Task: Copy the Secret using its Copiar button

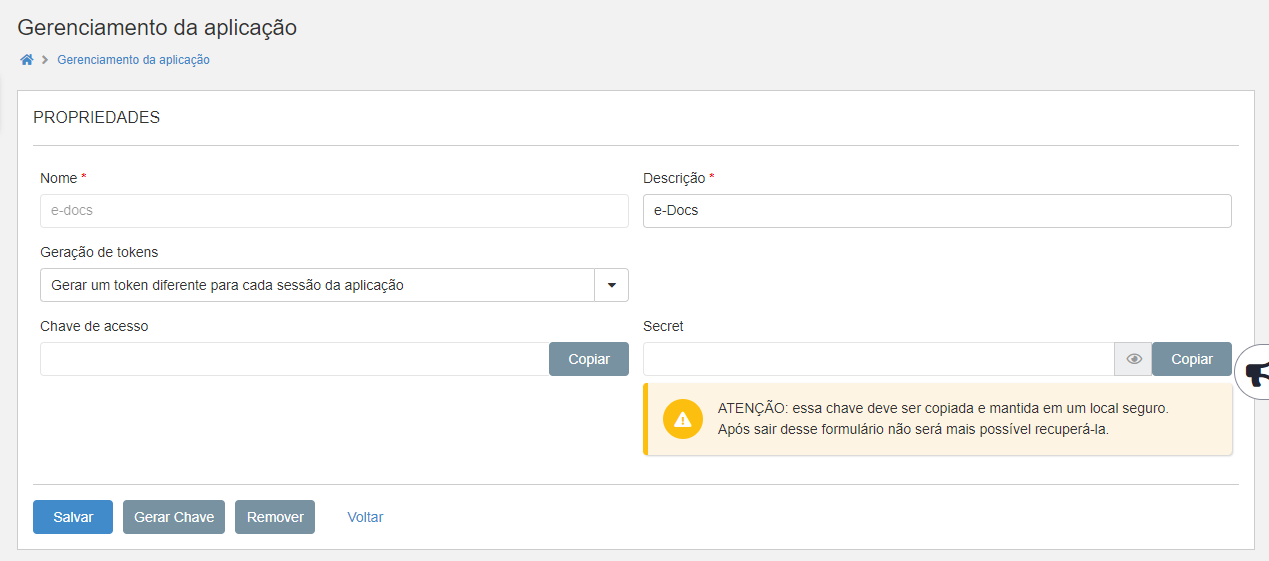Action: pos(1191,359)
